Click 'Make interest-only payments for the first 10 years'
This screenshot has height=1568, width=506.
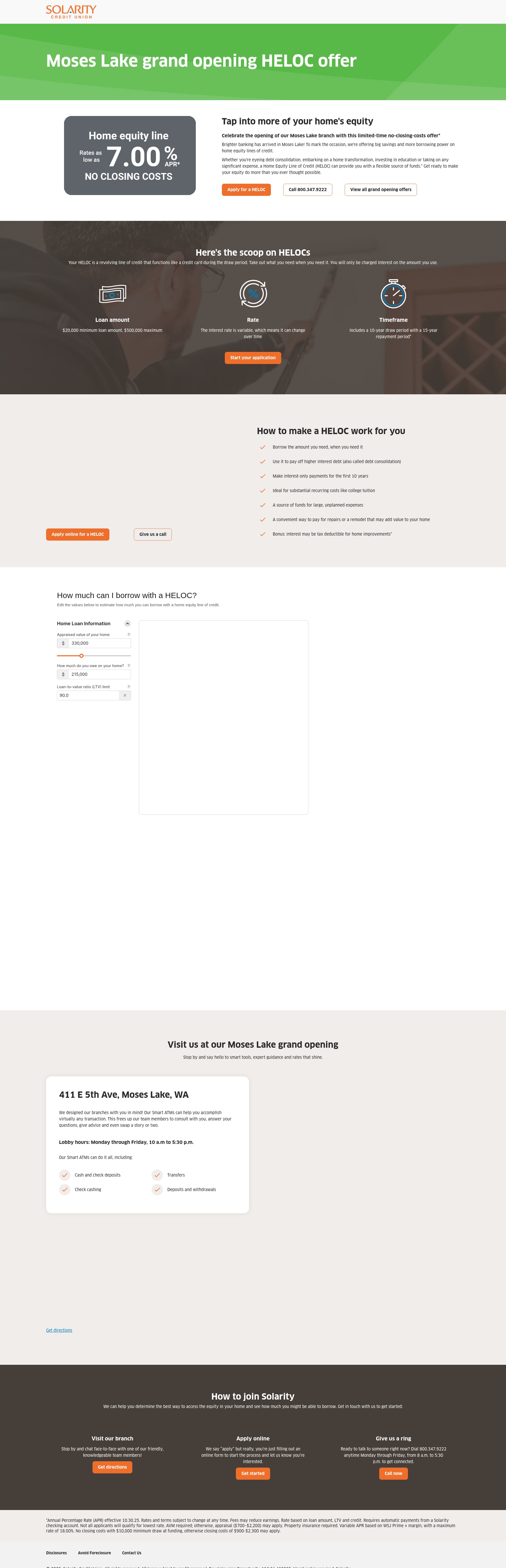[x=320, y=476]
